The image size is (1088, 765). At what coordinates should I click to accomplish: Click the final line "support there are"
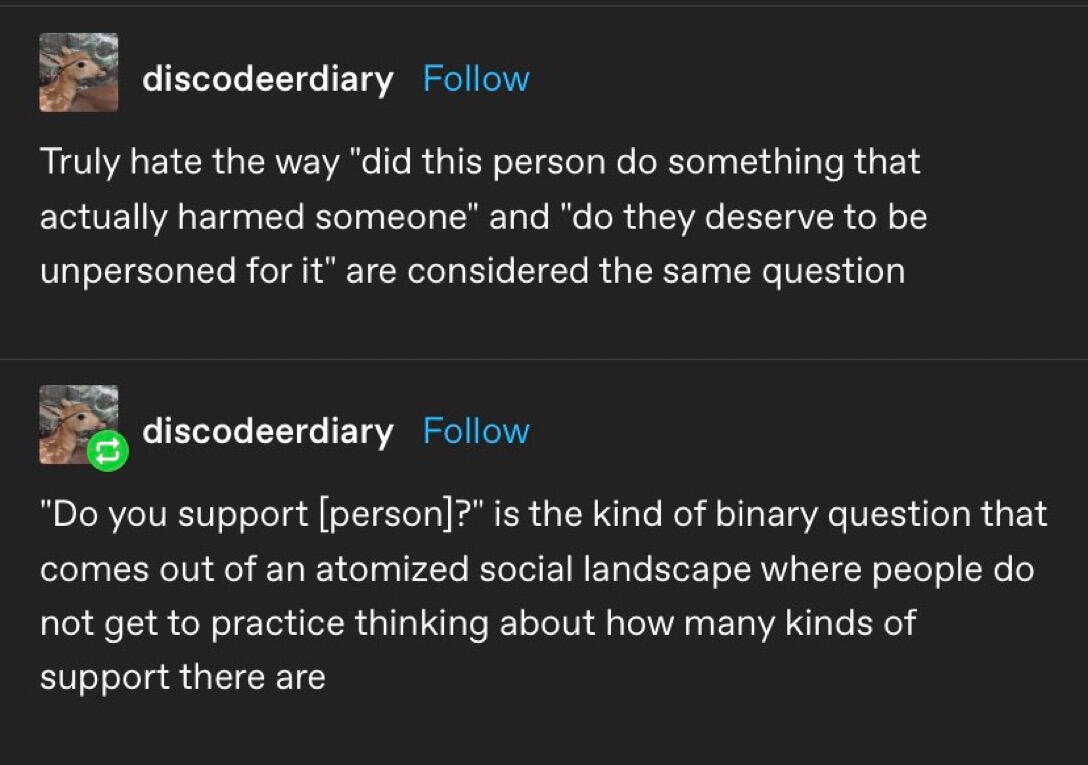(182, 678)
